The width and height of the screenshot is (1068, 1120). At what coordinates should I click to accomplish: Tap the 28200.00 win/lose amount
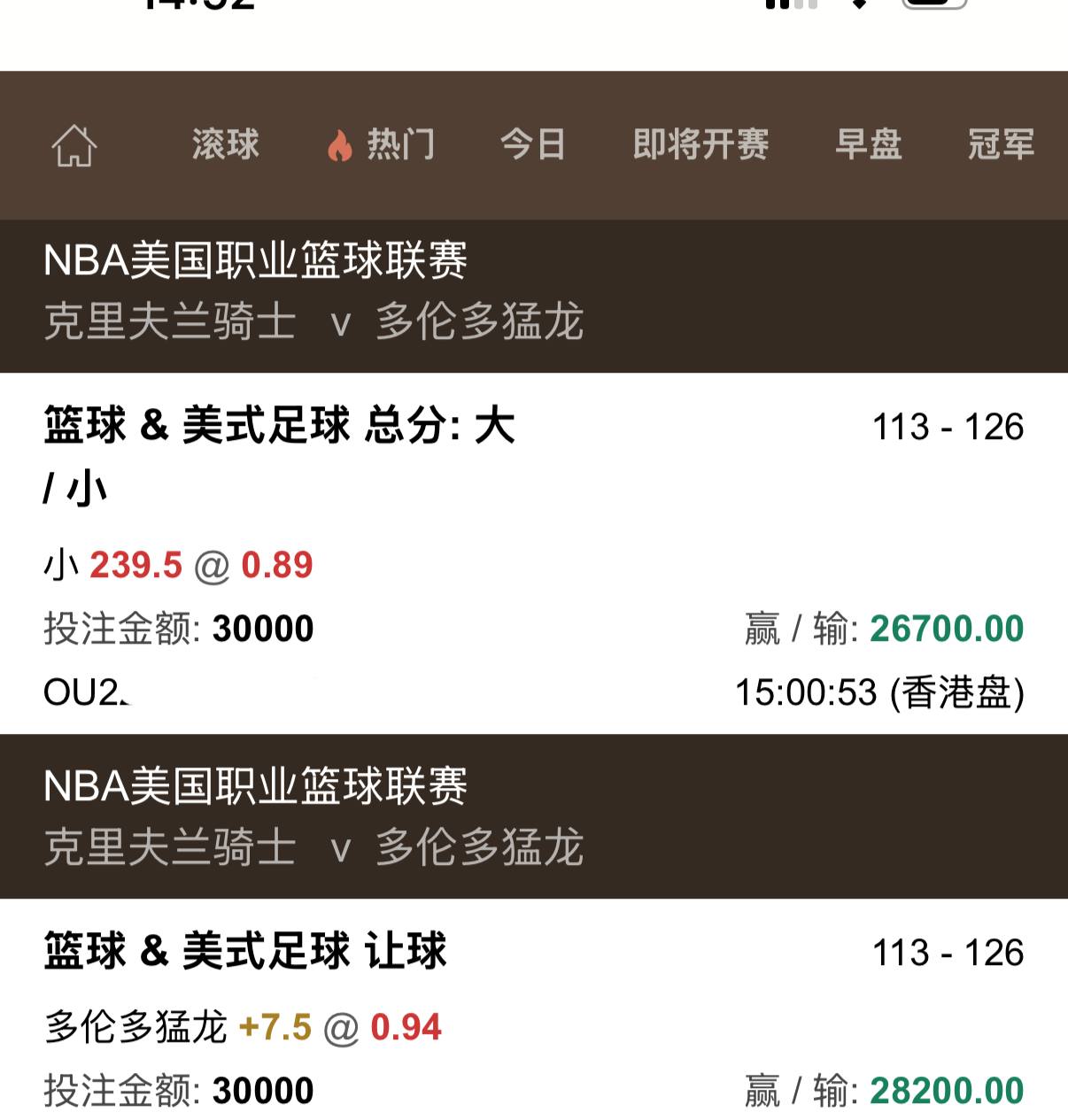point(946,1091)
